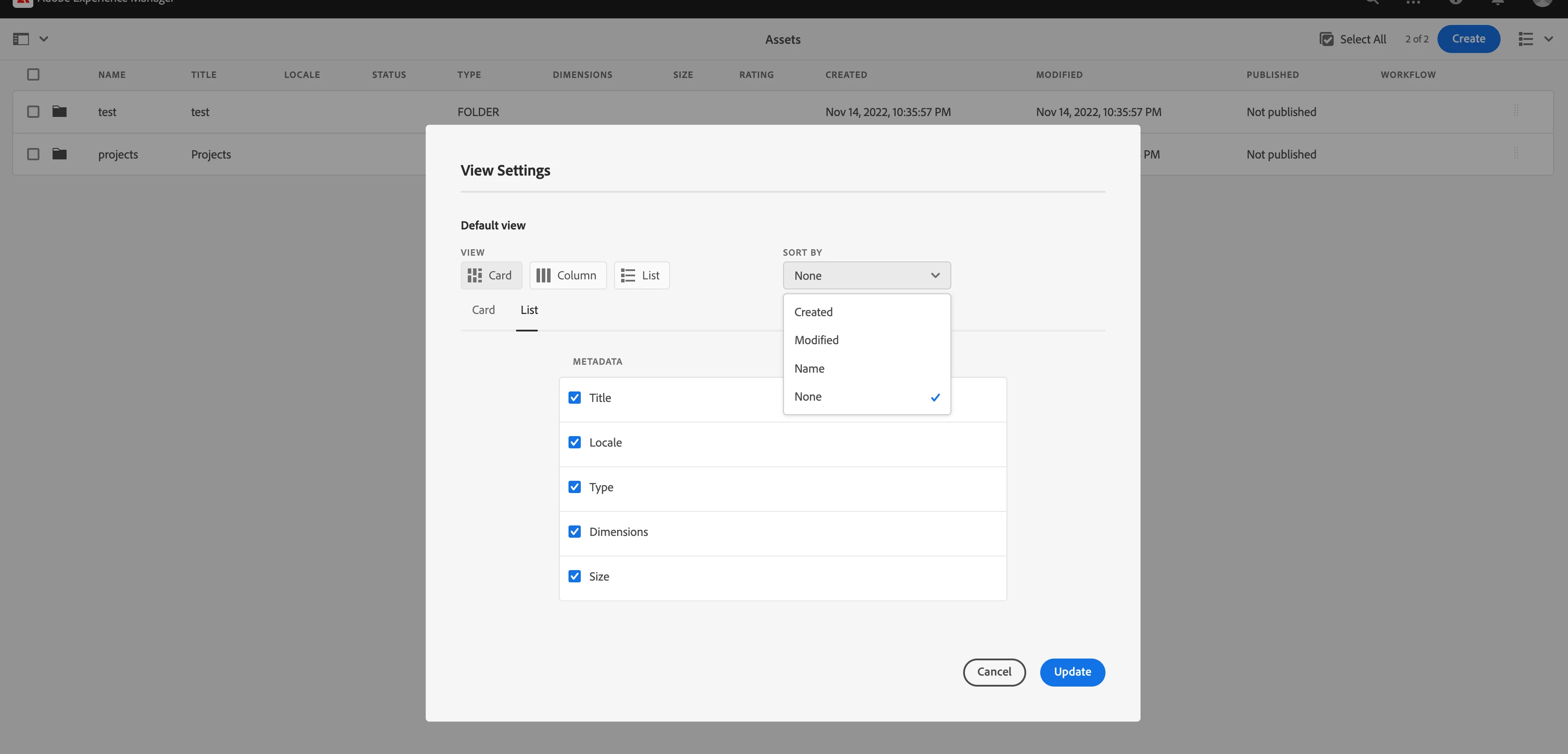Uncheck the Locale metadata checkbox
Image resolution: width=1568 pixels, height=754 pixels.
coord(575,442)
